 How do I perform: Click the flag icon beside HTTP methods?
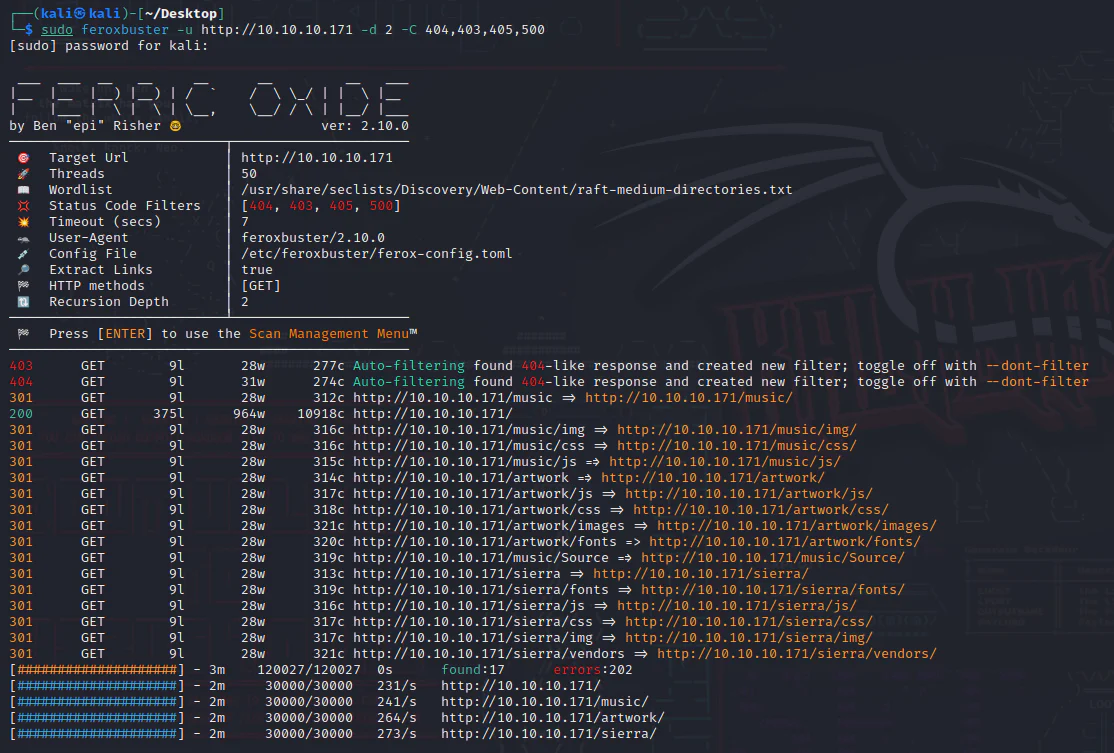click(x=23, y=286)
